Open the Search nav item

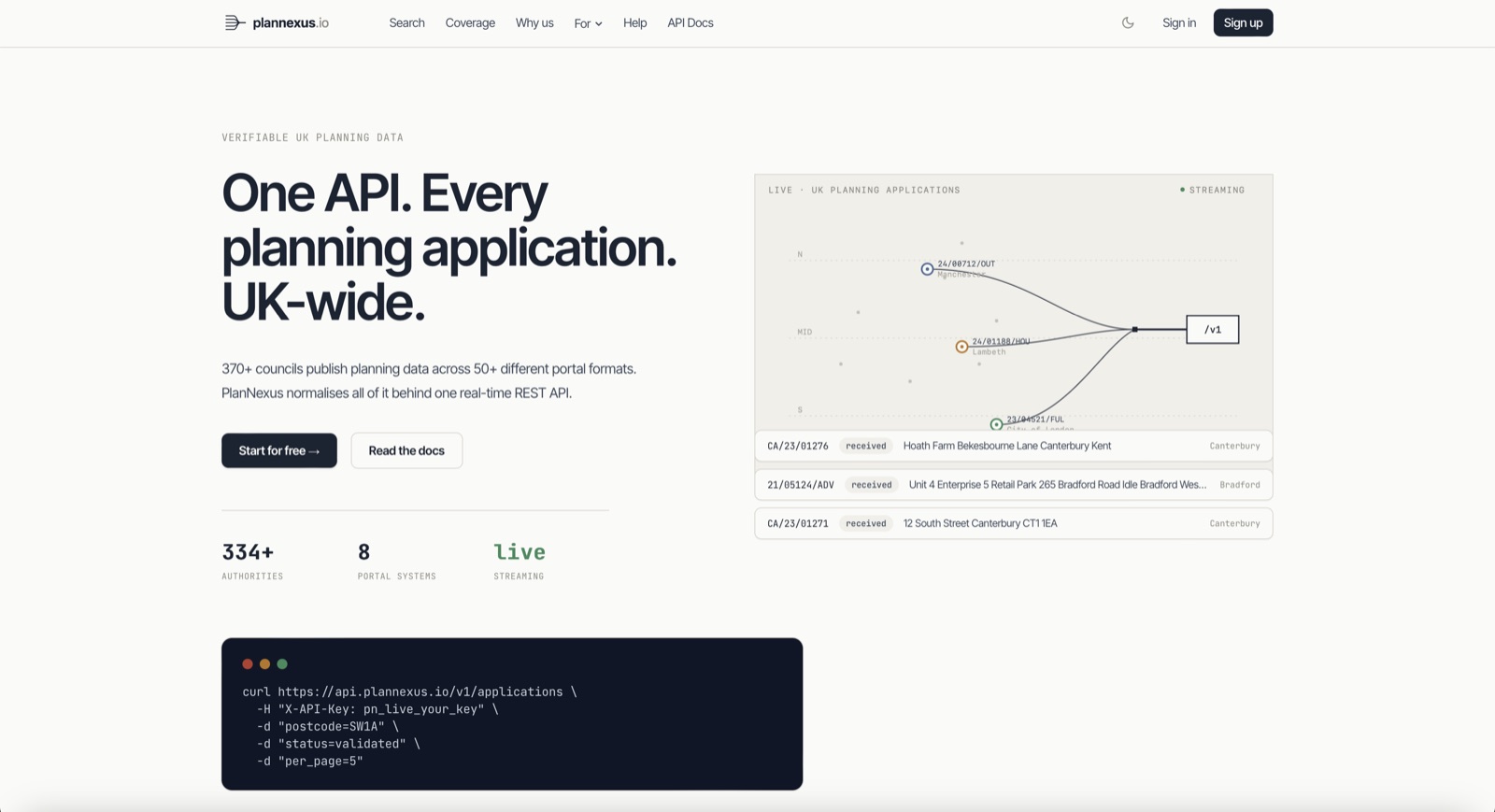tap(406, 22)
